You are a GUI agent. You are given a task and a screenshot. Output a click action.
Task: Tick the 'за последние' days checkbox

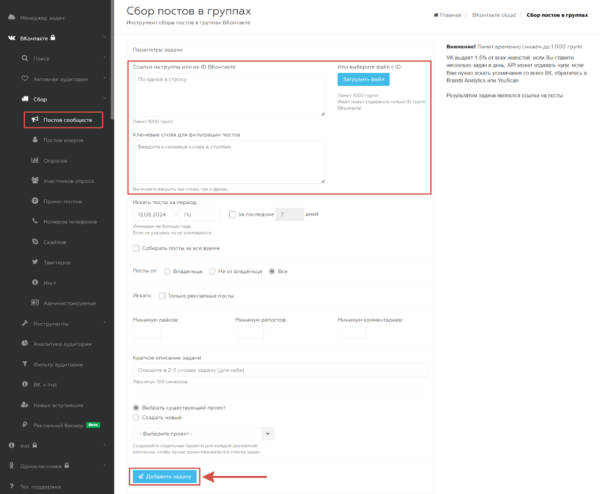[x=232, y=214]
